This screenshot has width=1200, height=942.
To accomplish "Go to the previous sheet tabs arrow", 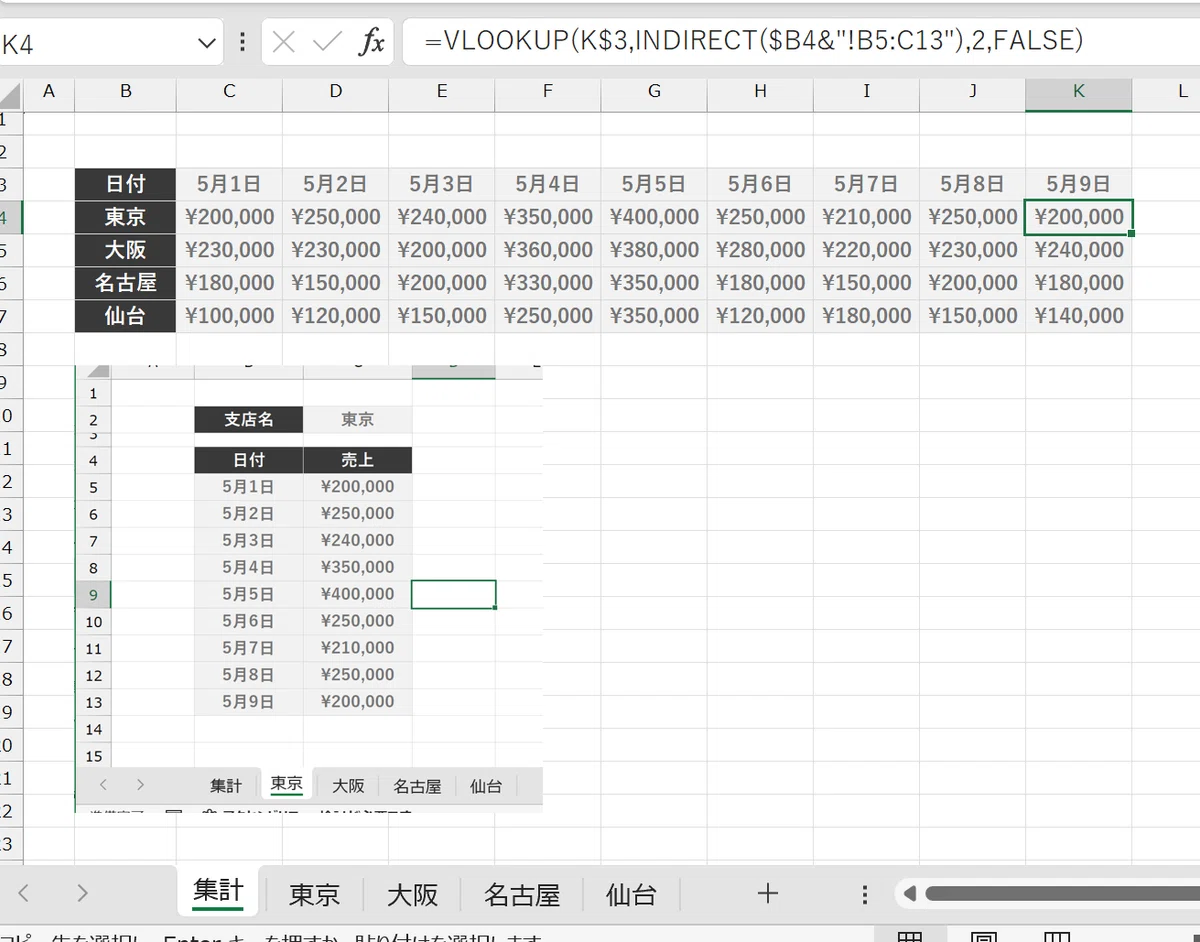I will tap(24, 893).
